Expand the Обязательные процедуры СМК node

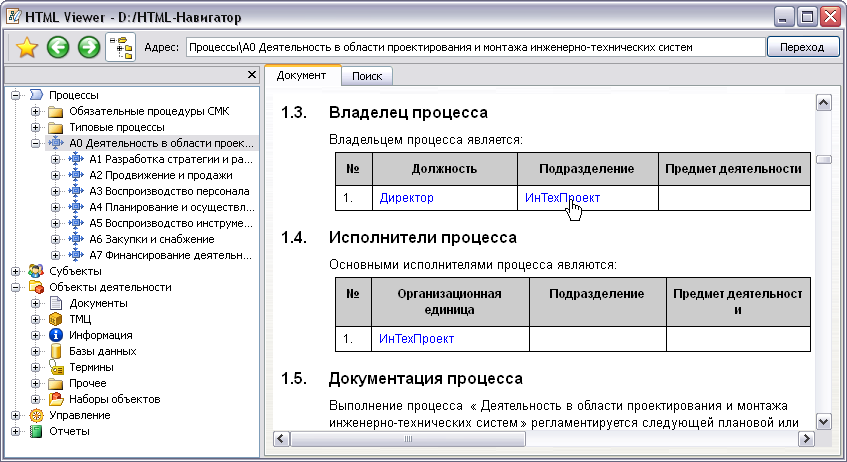click(36, 111)
